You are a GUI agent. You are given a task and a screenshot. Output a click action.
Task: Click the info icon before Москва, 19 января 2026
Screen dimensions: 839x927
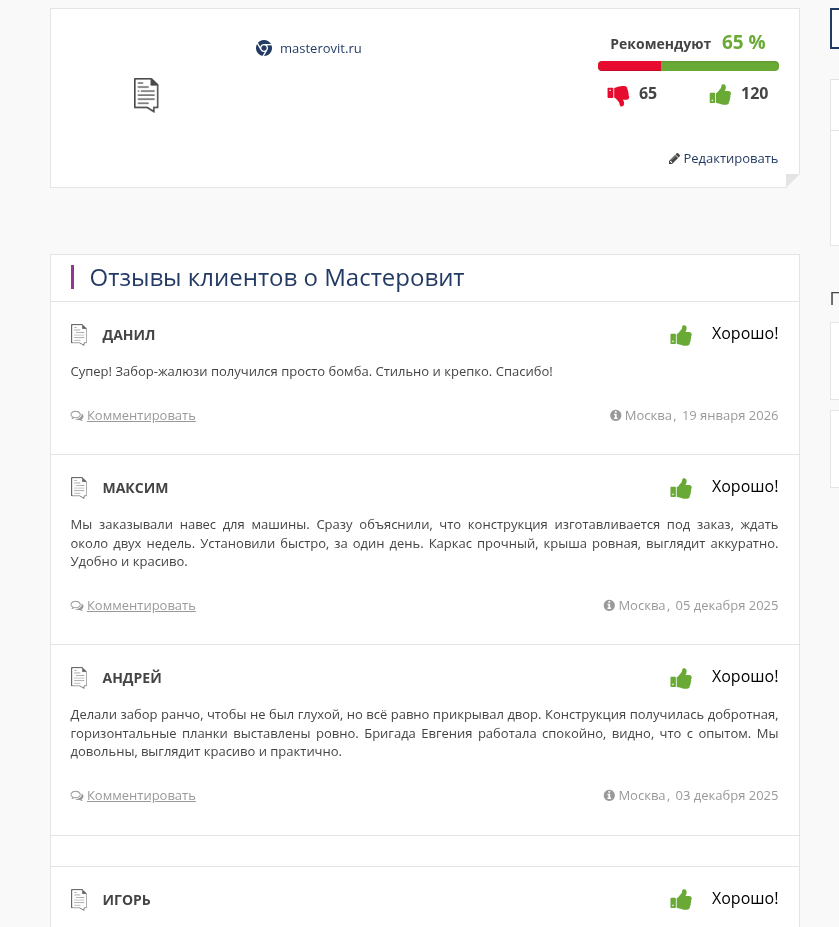[616, 416]
